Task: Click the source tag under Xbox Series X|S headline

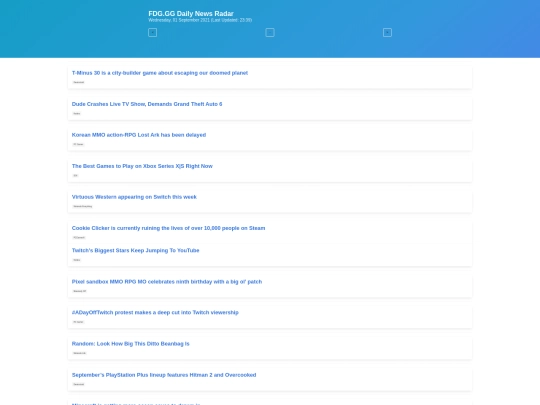Action: 75,176
